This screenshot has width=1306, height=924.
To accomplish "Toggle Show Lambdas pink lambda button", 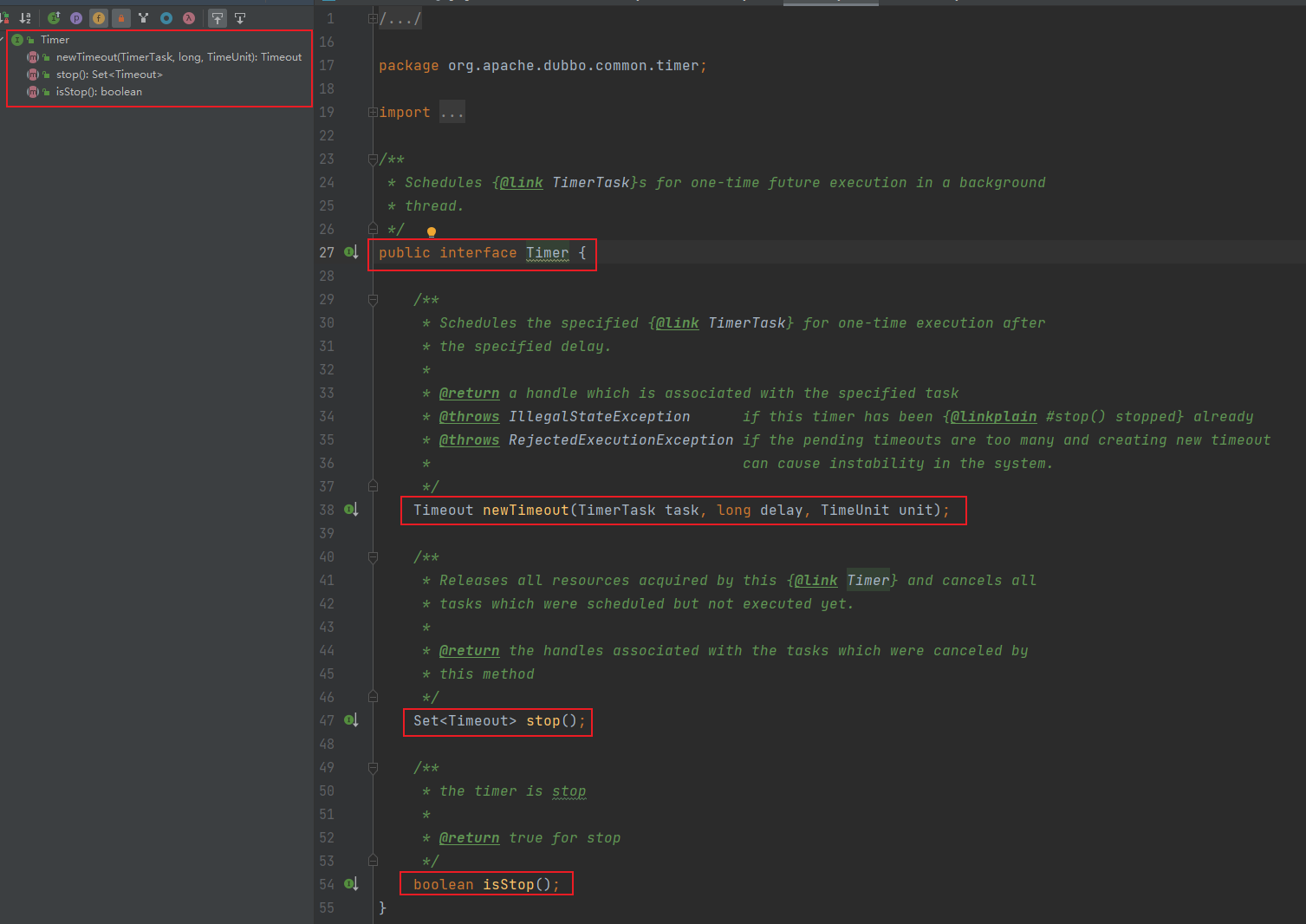I will tap(189, 17).
